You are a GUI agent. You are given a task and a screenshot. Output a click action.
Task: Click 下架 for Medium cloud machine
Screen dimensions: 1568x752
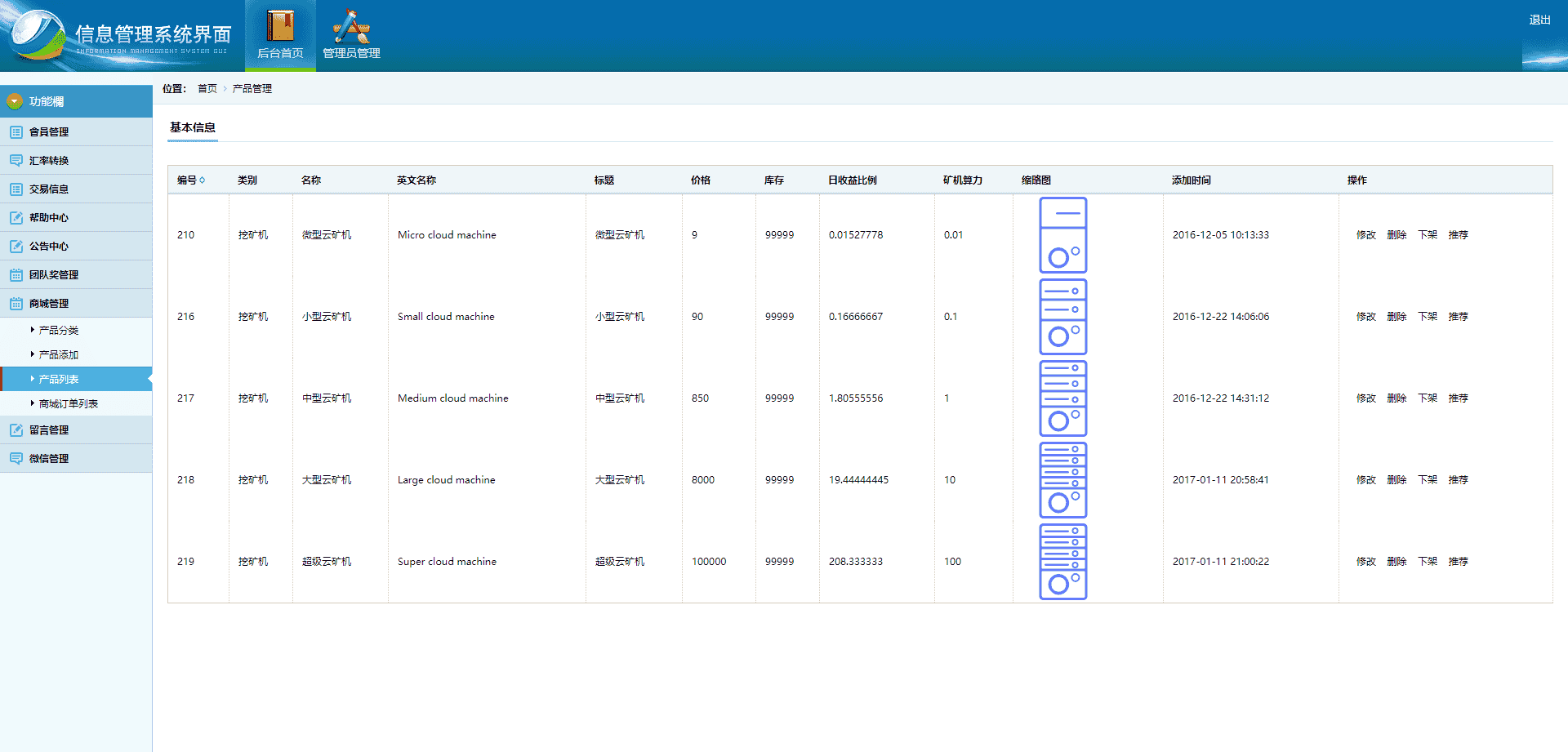click(x=1428, y=398)
